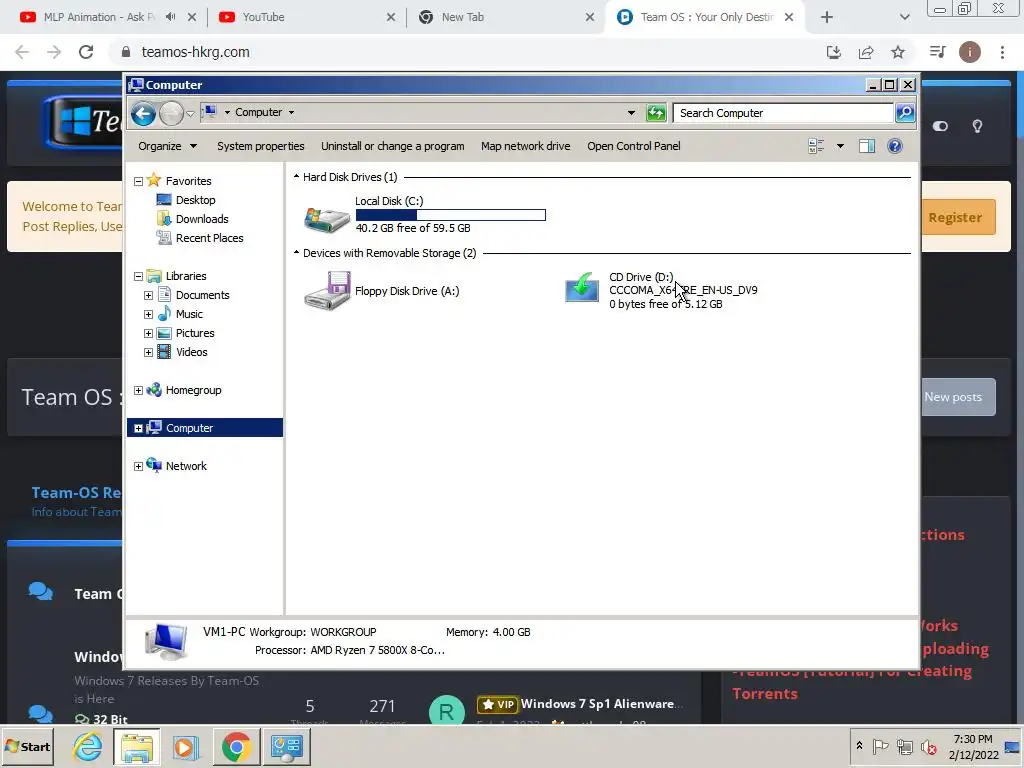Click Windows Explorer folder taskbar icon
Viewport: 1024px width, 768px height.
136,746
